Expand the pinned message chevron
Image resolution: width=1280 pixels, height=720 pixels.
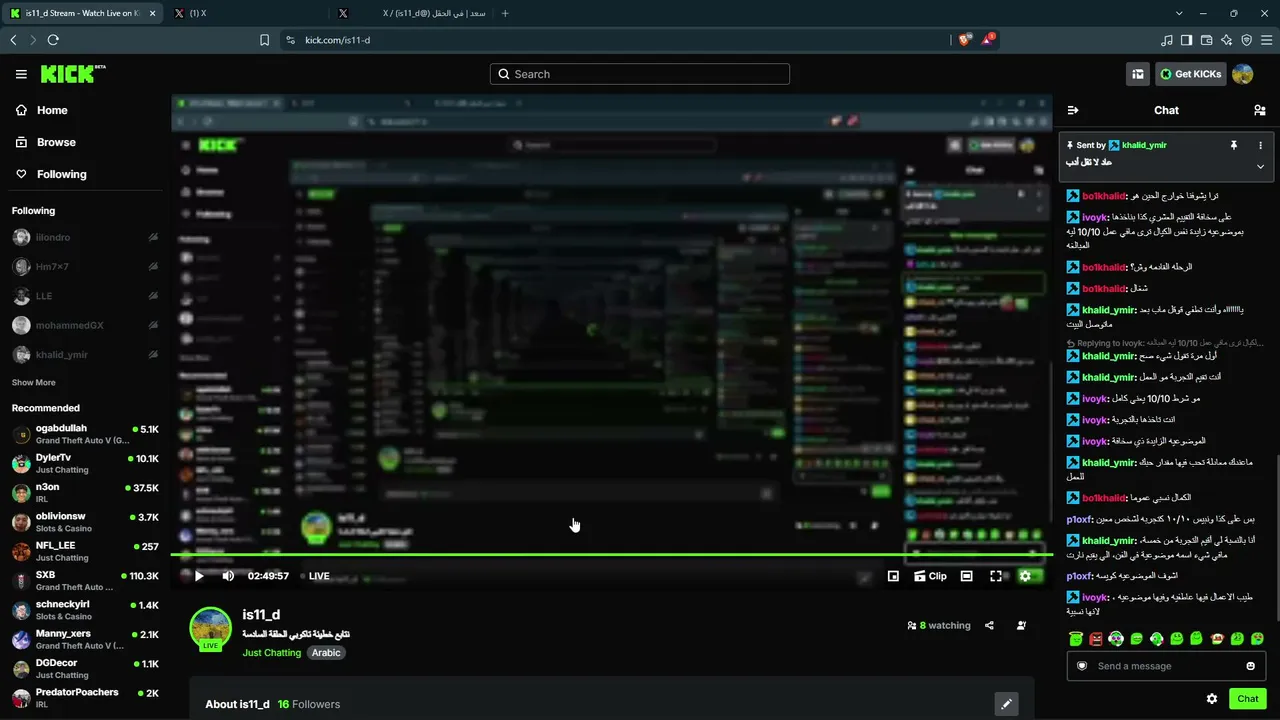pos(1260,166)
